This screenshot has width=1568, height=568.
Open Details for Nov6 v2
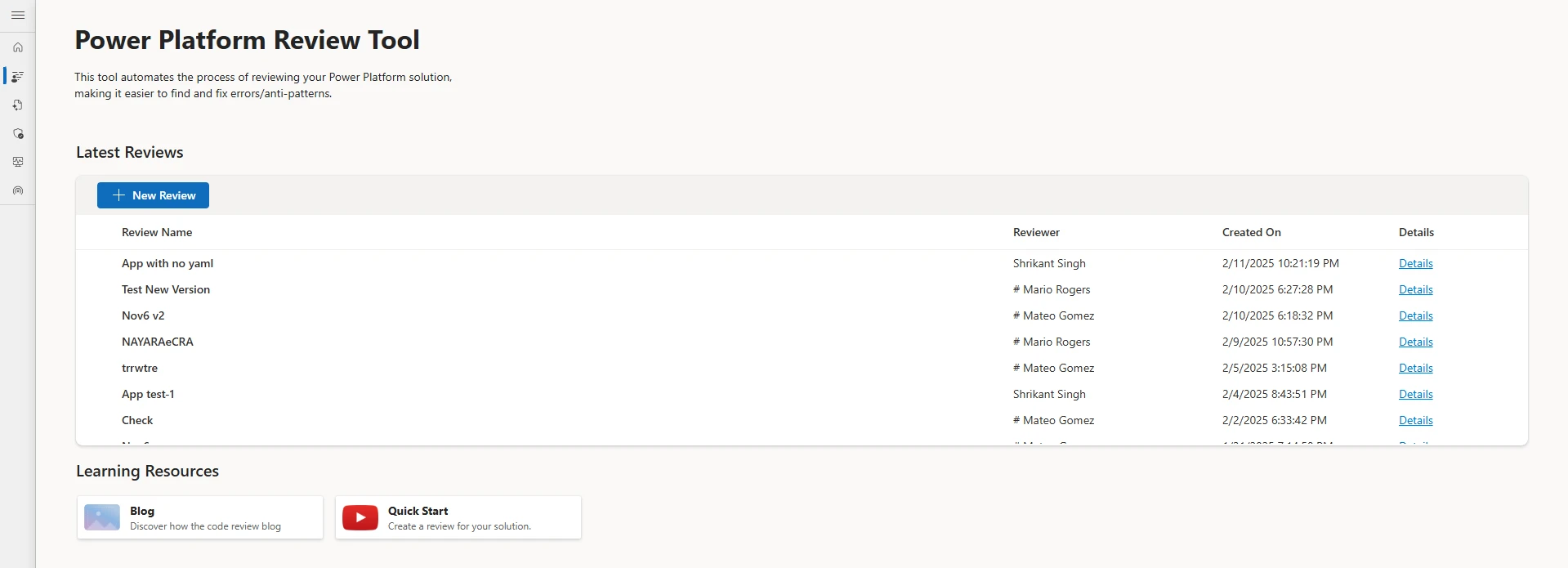tap(1415, 315)
